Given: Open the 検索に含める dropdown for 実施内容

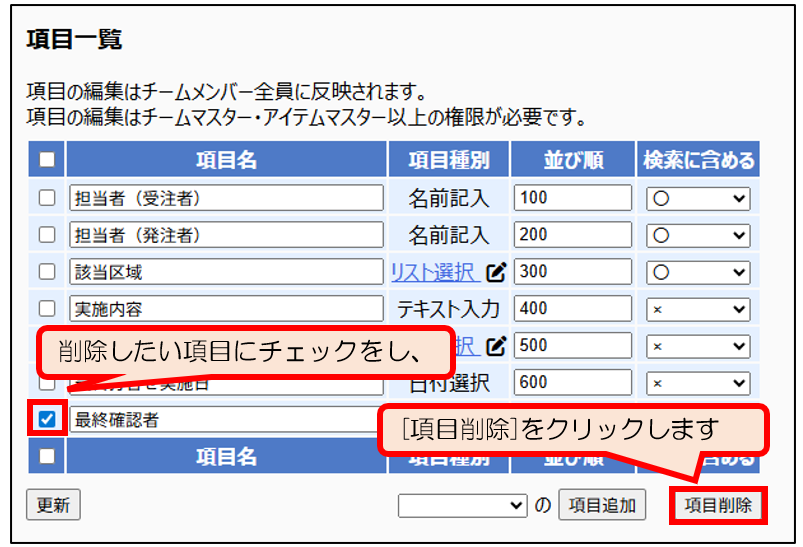Looking at the screenshot, I should point(697,308).
